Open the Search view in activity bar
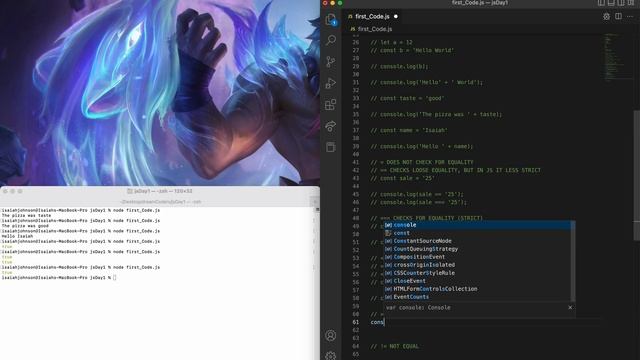 [331, 40]
